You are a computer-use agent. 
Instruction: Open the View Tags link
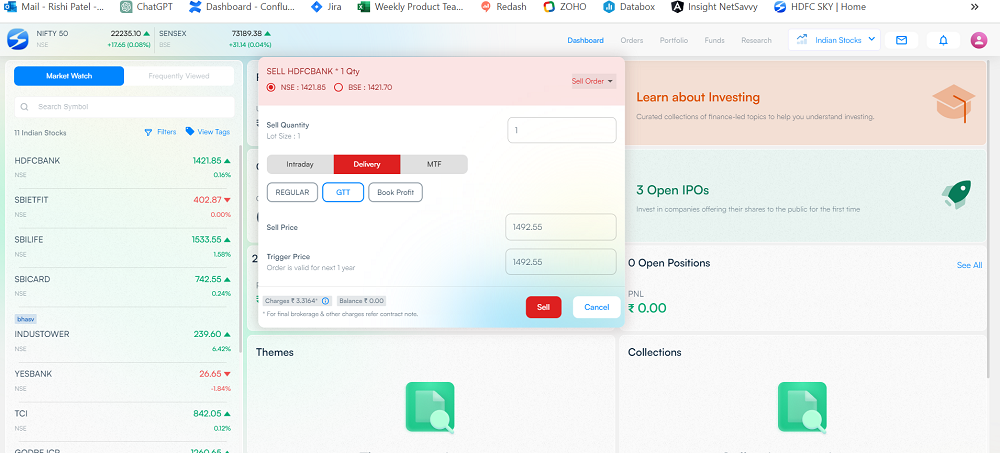point(214,132)
